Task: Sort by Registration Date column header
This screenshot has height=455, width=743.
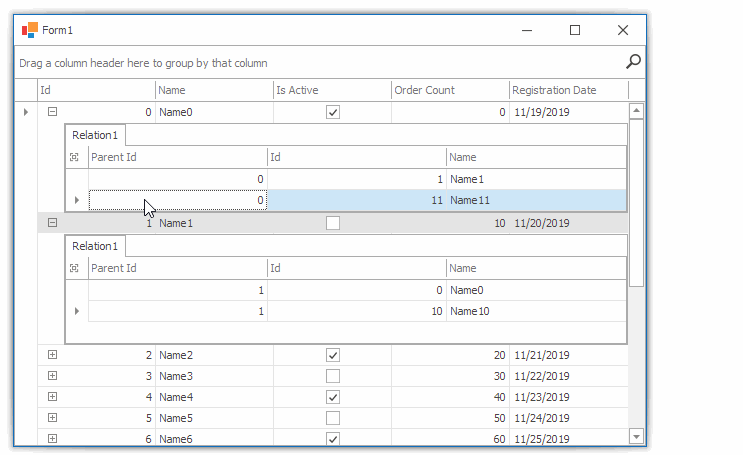Action: point(569,90)
